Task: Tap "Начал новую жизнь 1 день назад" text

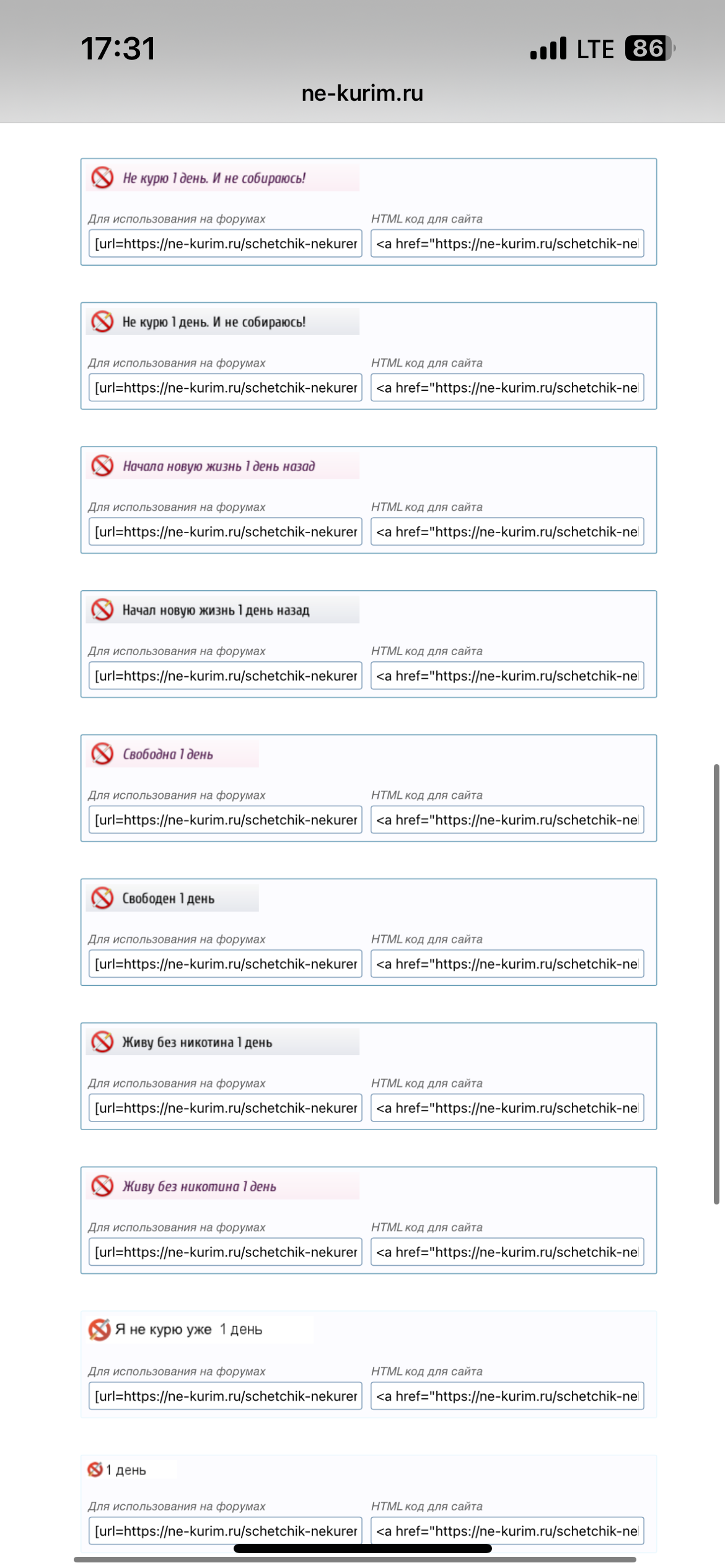Action: tap(216, 611)
